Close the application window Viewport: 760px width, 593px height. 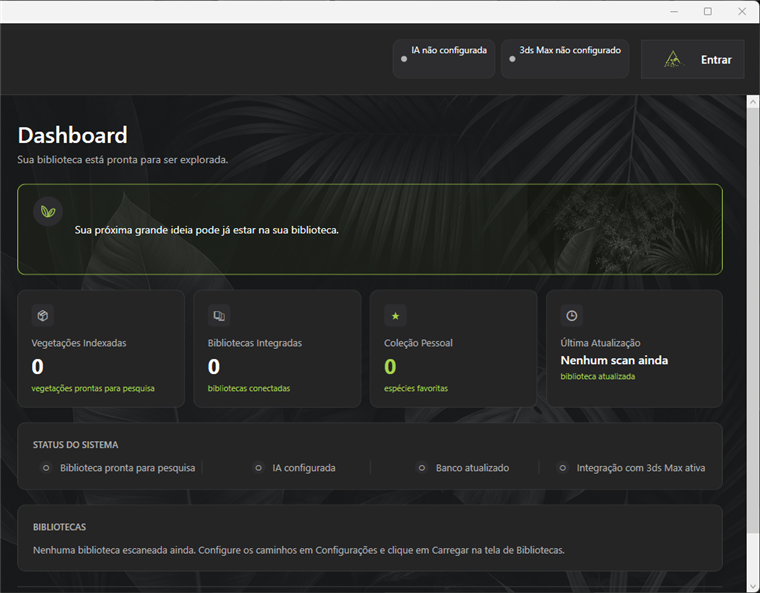[x=742, y=11]
